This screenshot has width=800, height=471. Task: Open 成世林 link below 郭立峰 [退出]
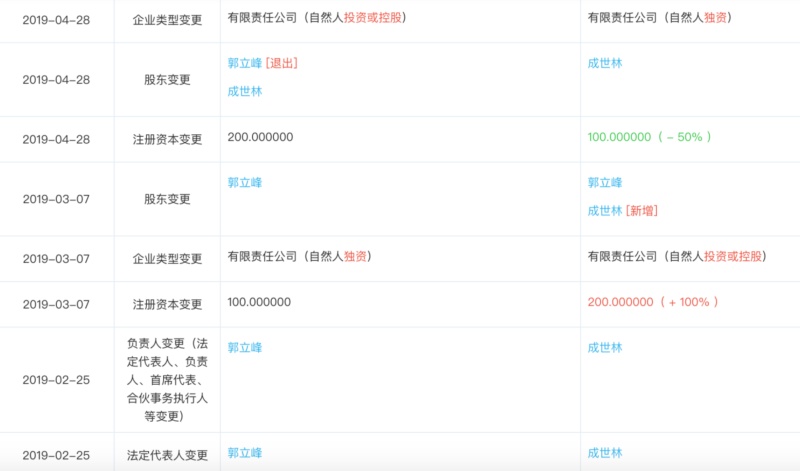tap(244, 91)
